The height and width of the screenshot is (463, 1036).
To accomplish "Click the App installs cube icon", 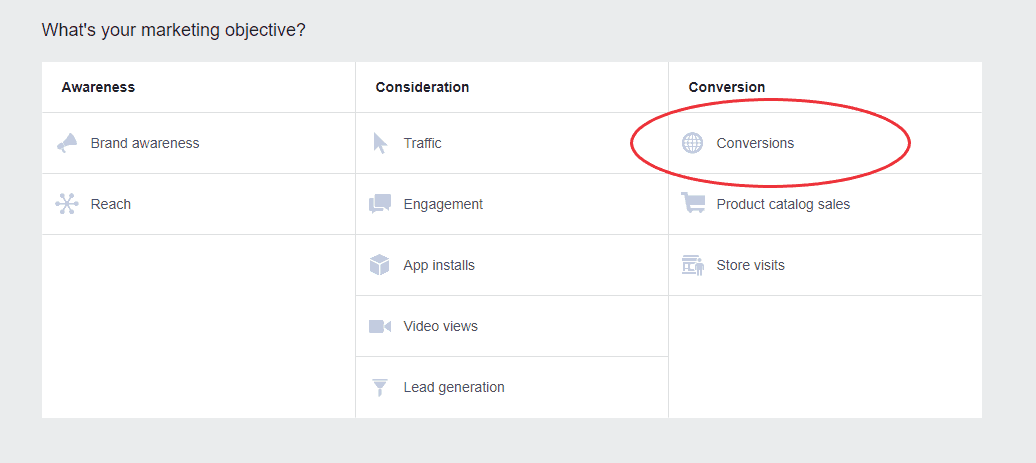I will click(380, 265).
